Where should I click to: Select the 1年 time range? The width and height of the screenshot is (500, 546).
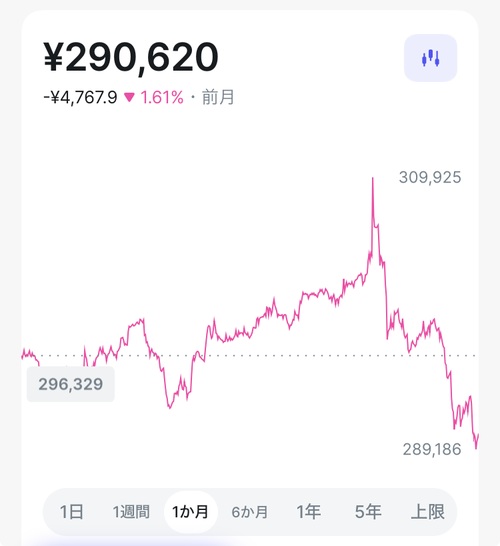[x=308, y=512]
